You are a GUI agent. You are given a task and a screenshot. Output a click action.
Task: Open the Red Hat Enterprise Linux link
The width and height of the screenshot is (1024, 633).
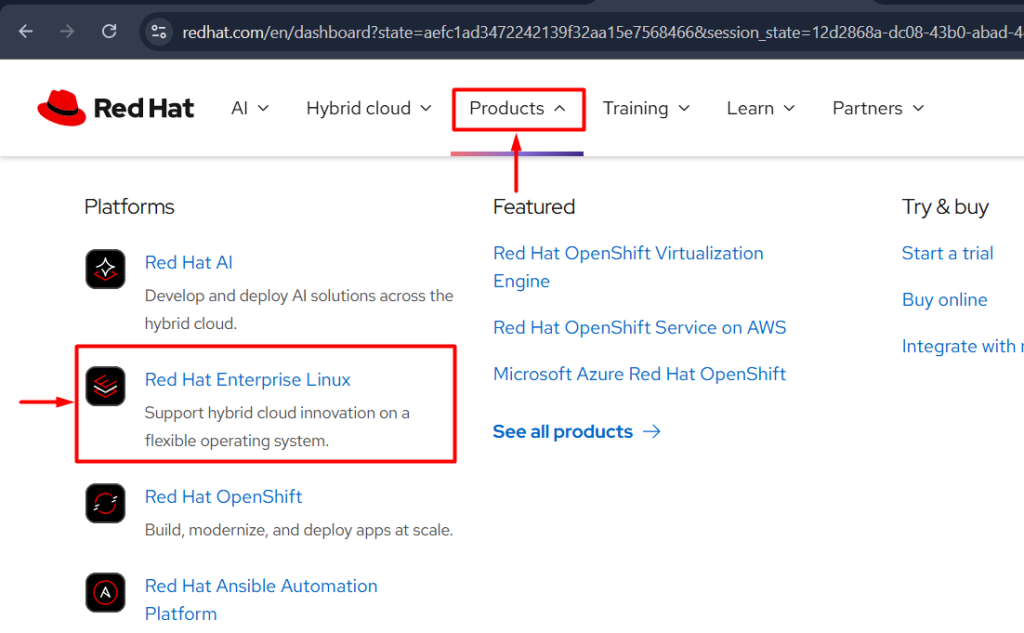pos(248,380)
